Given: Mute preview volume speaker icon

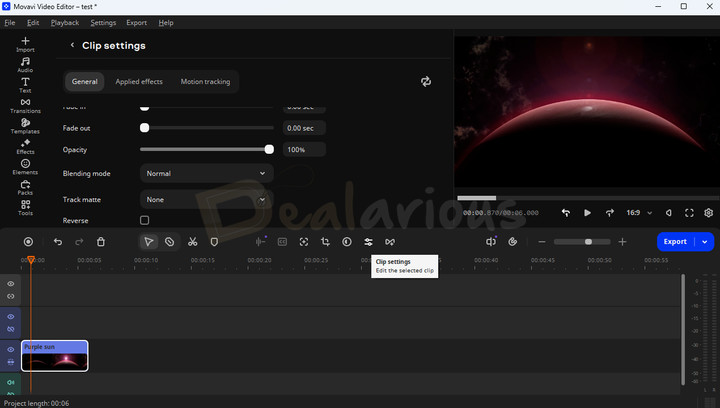Looking at the screenshot, I should [x=669, y=213].
